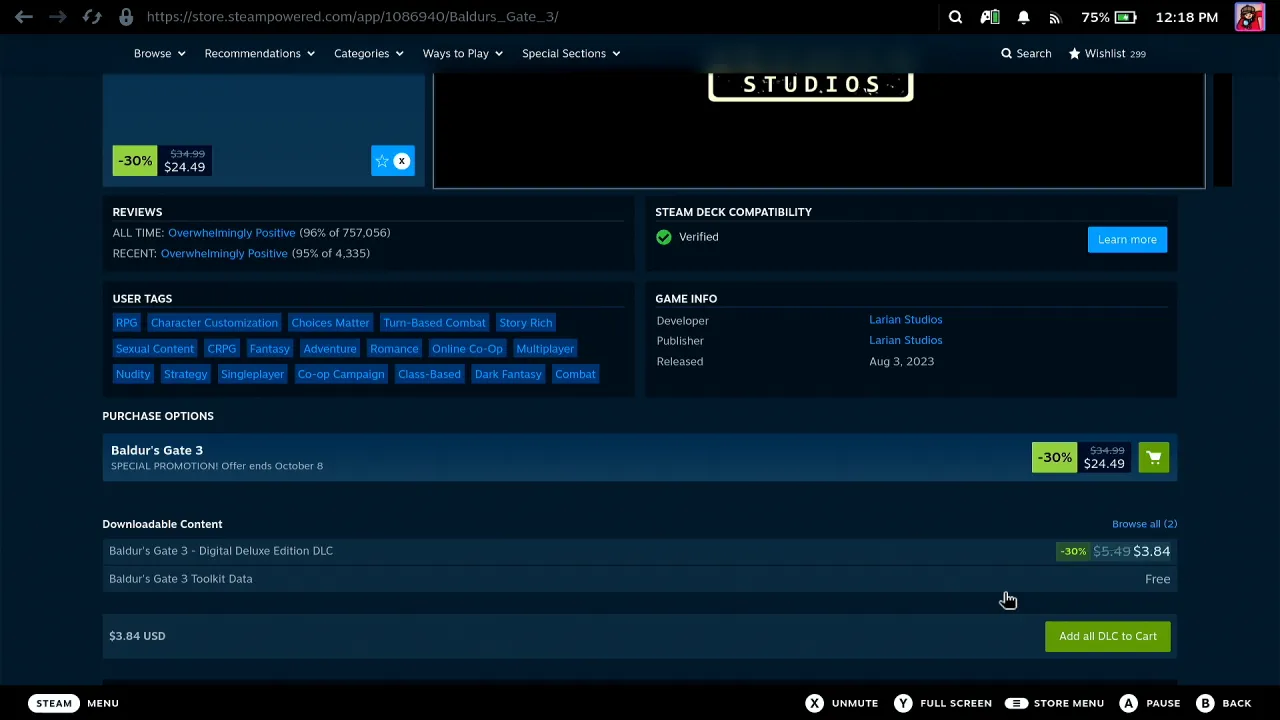Click the STEAM menu button

pyautogui.click(x=54, y=703)
